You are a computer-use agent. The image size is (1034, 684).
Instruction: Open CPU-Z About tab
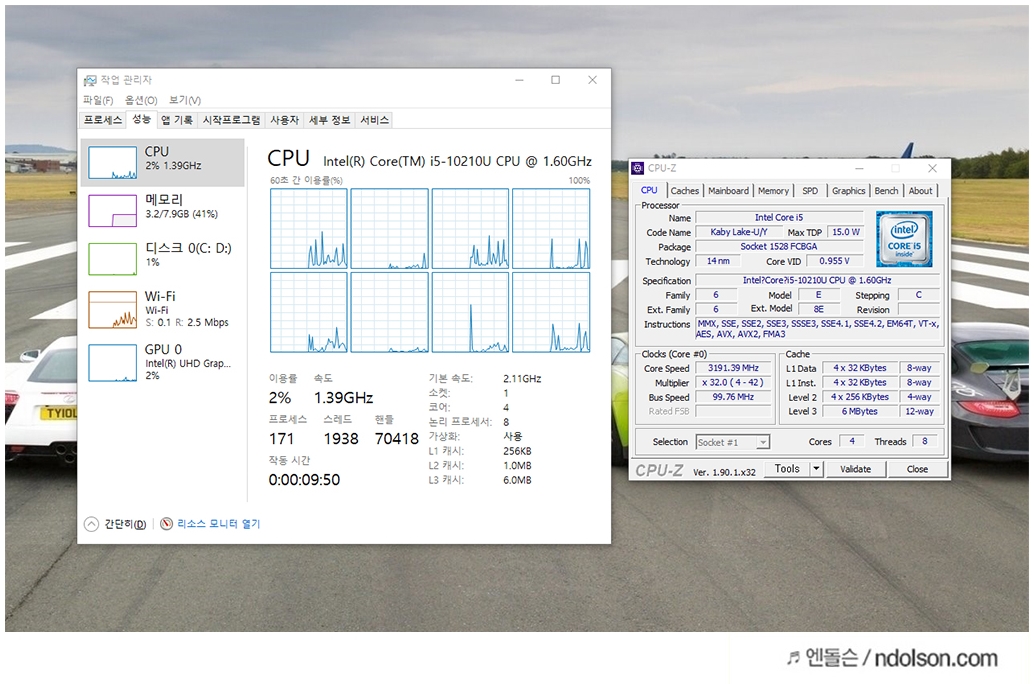(x=921, y=191)
